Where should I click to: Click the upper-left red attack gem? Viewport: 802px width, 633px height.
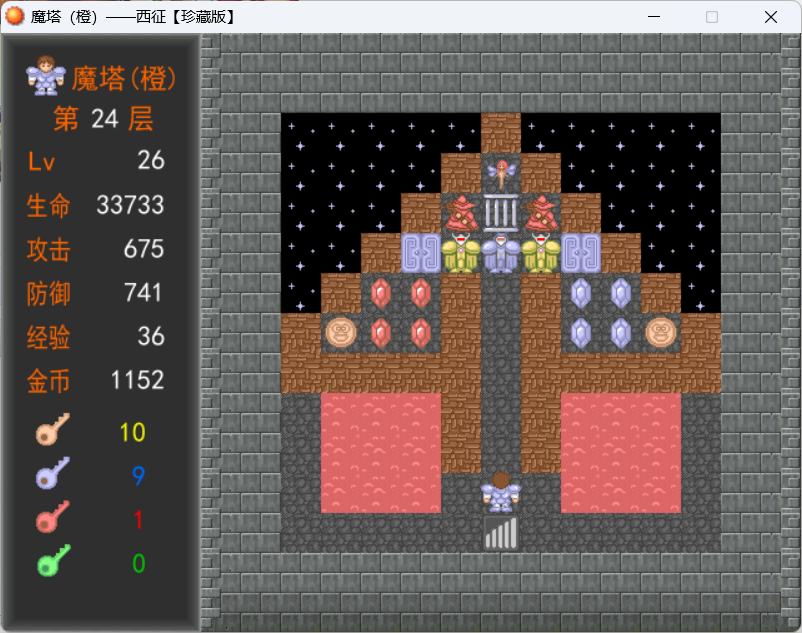[x=381, y=293]
